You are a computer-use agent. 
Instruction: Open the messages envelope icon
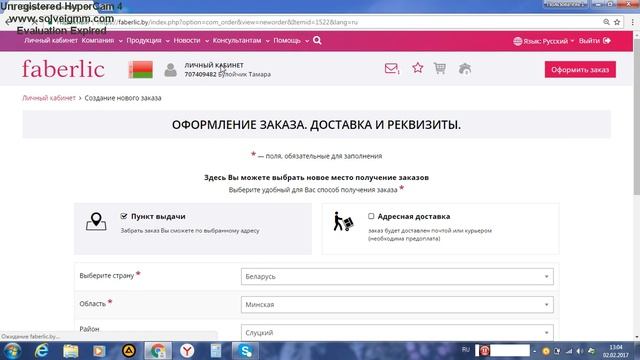coord(391,69)
